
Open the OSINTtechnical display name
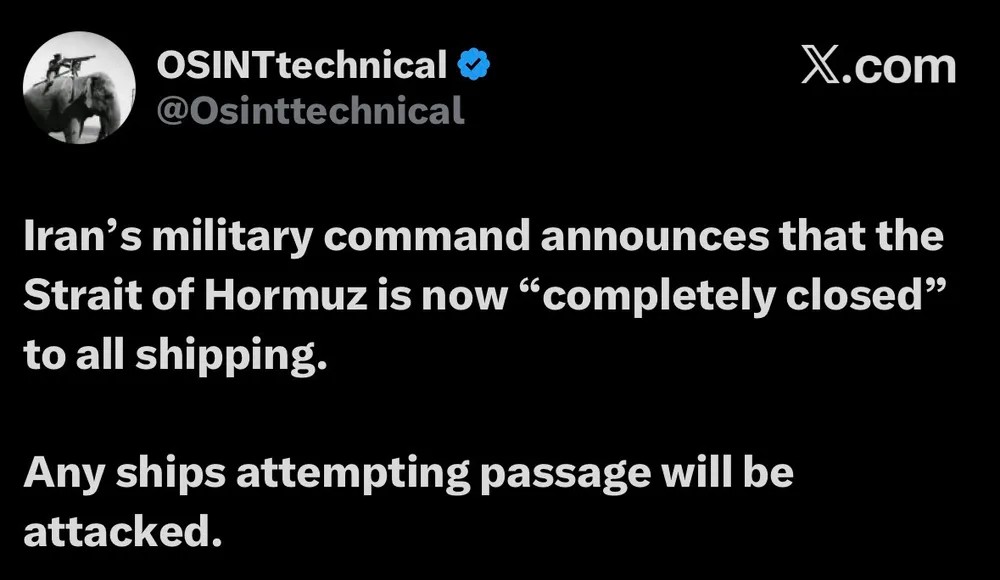coord(302,65)
